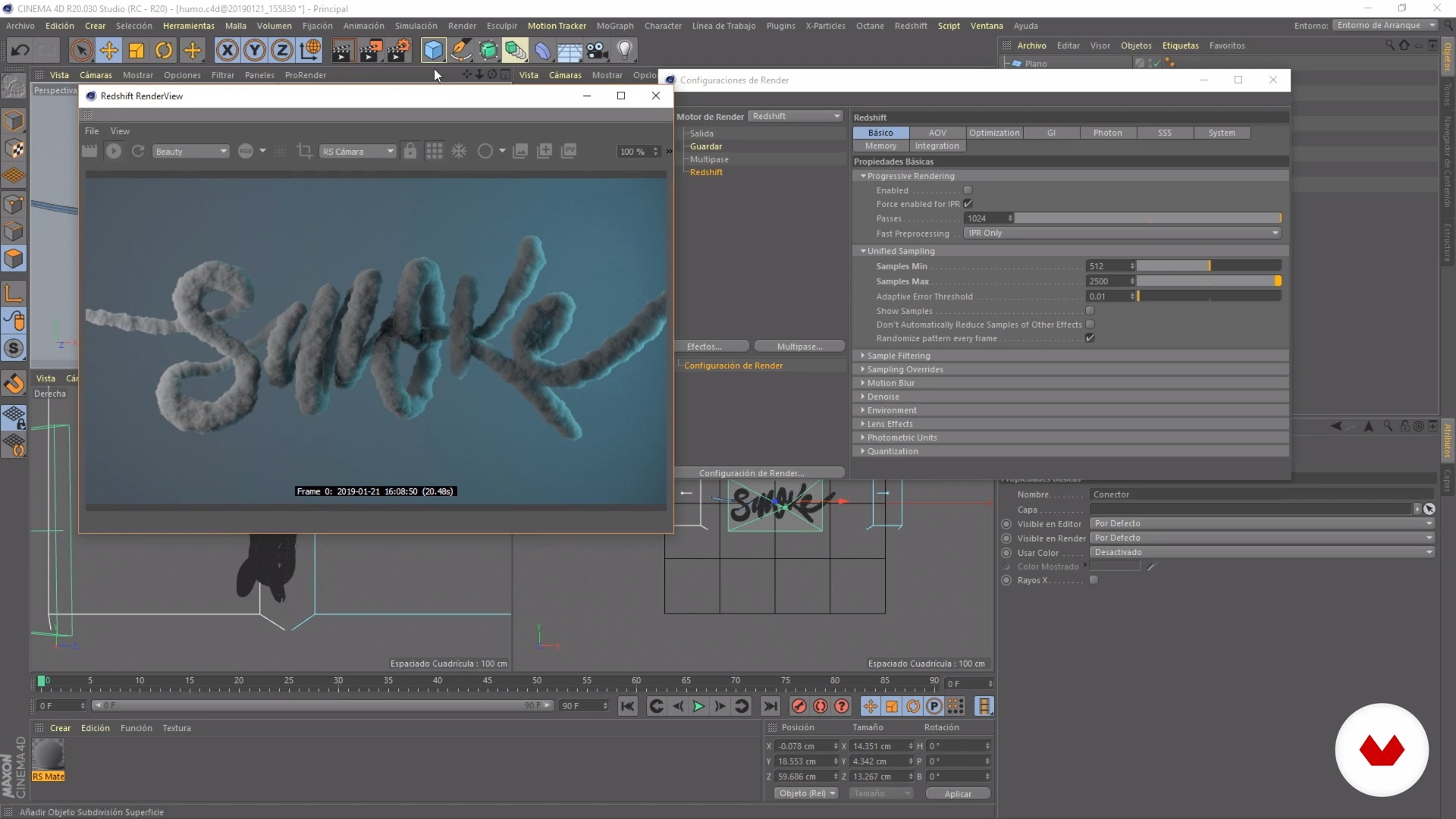1456x819 pixels.
Task: Adjust the Samples Max slider
Action: coord(1209,281)
